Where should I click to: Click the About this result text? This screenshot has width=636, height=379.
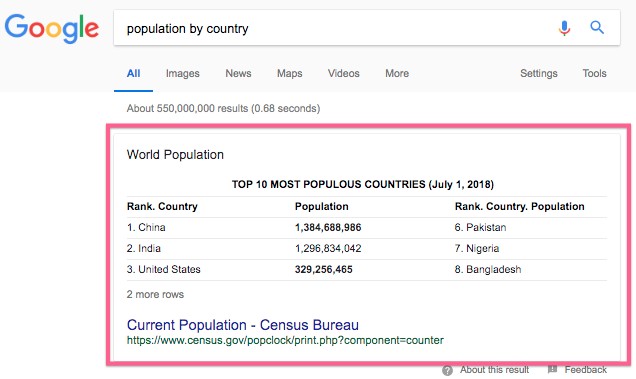tap(494, 370)
